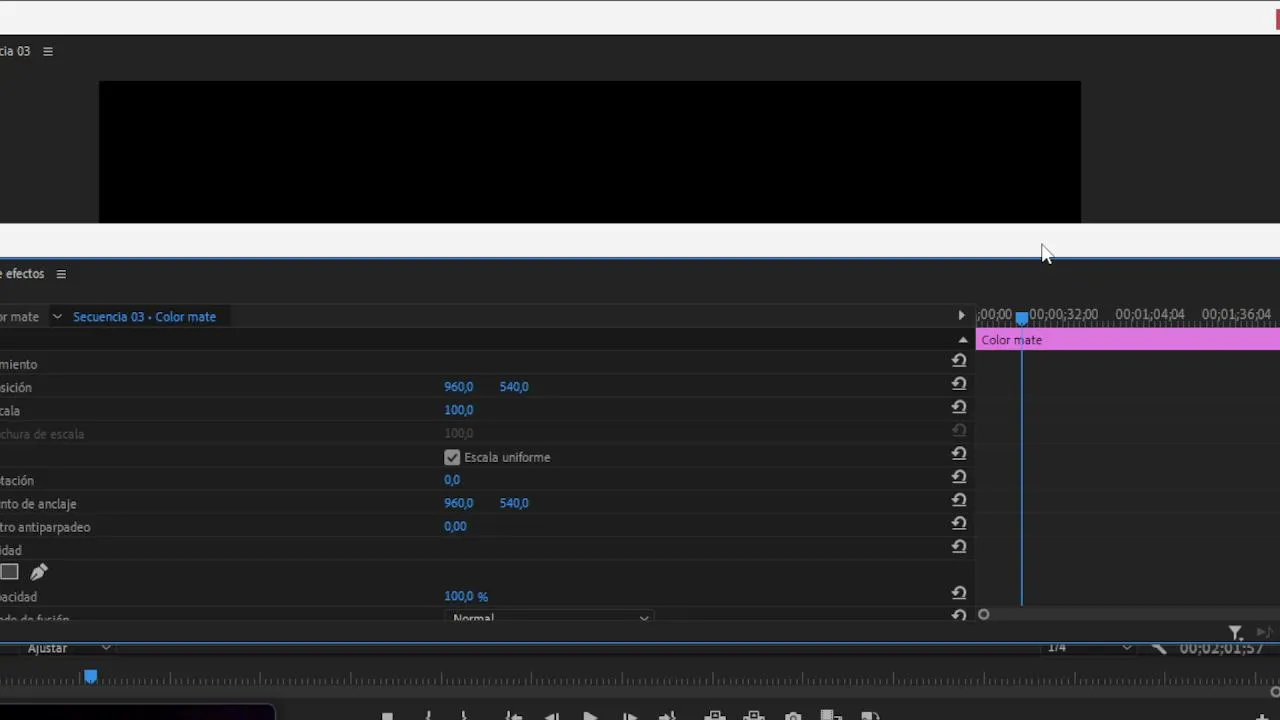Reset the Escala uniforme setting
The width and height of the screenshot is (1280, 720).
[959, 454]
